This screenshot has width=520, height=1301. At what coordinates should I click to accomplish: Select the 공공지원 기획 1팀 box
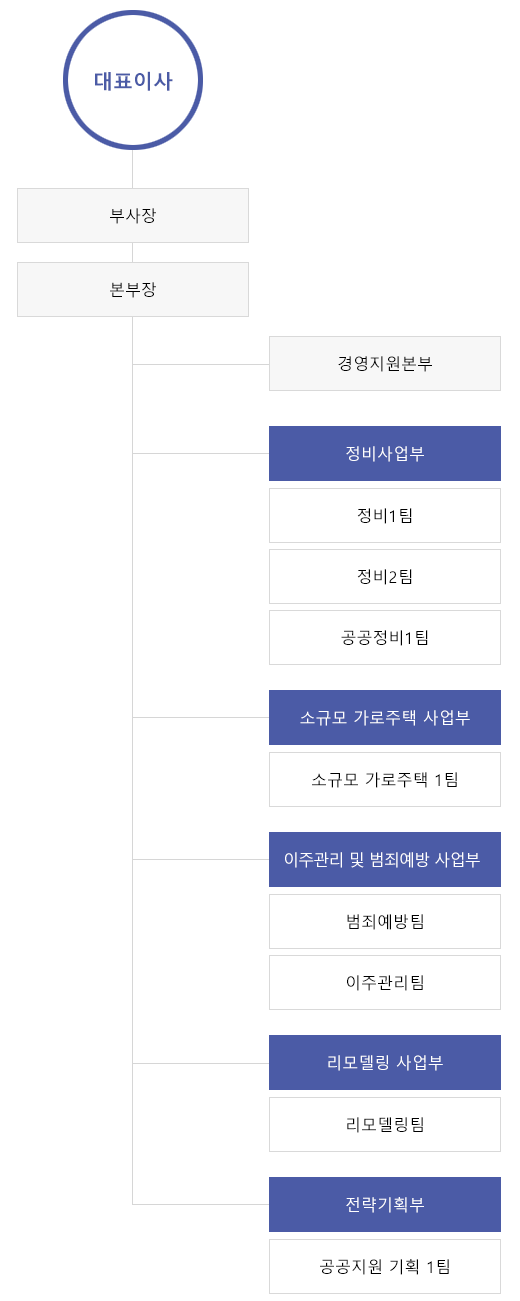[385, 1266]
